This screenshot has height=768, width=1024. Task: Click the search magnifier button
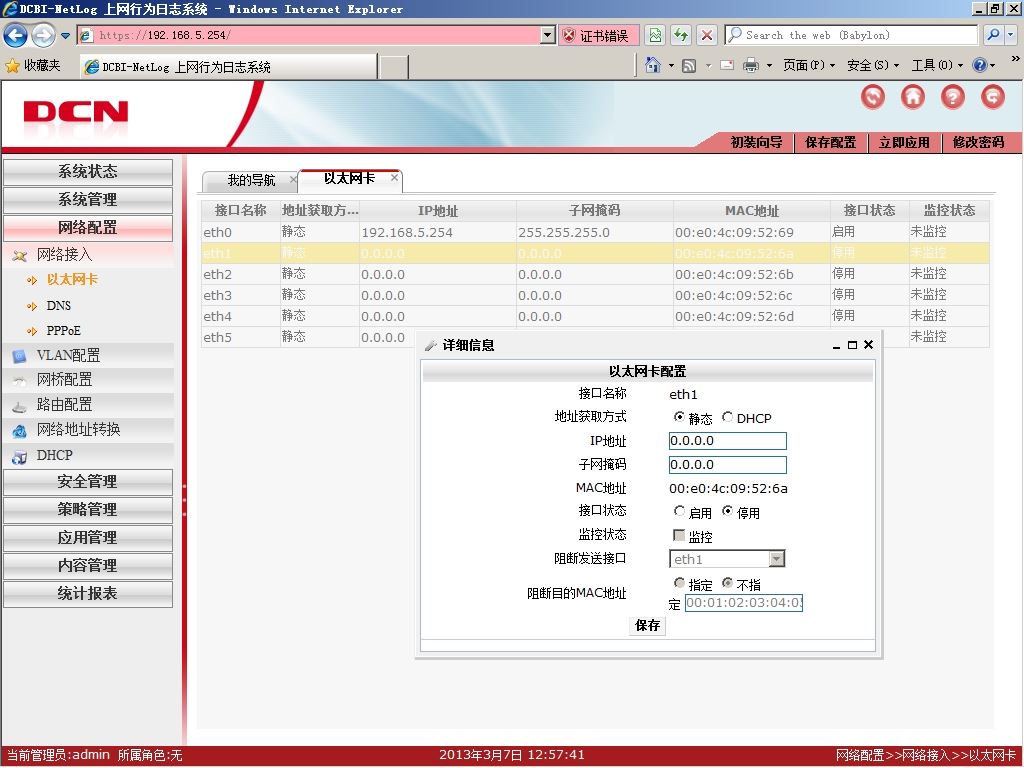tap(993, 35)
